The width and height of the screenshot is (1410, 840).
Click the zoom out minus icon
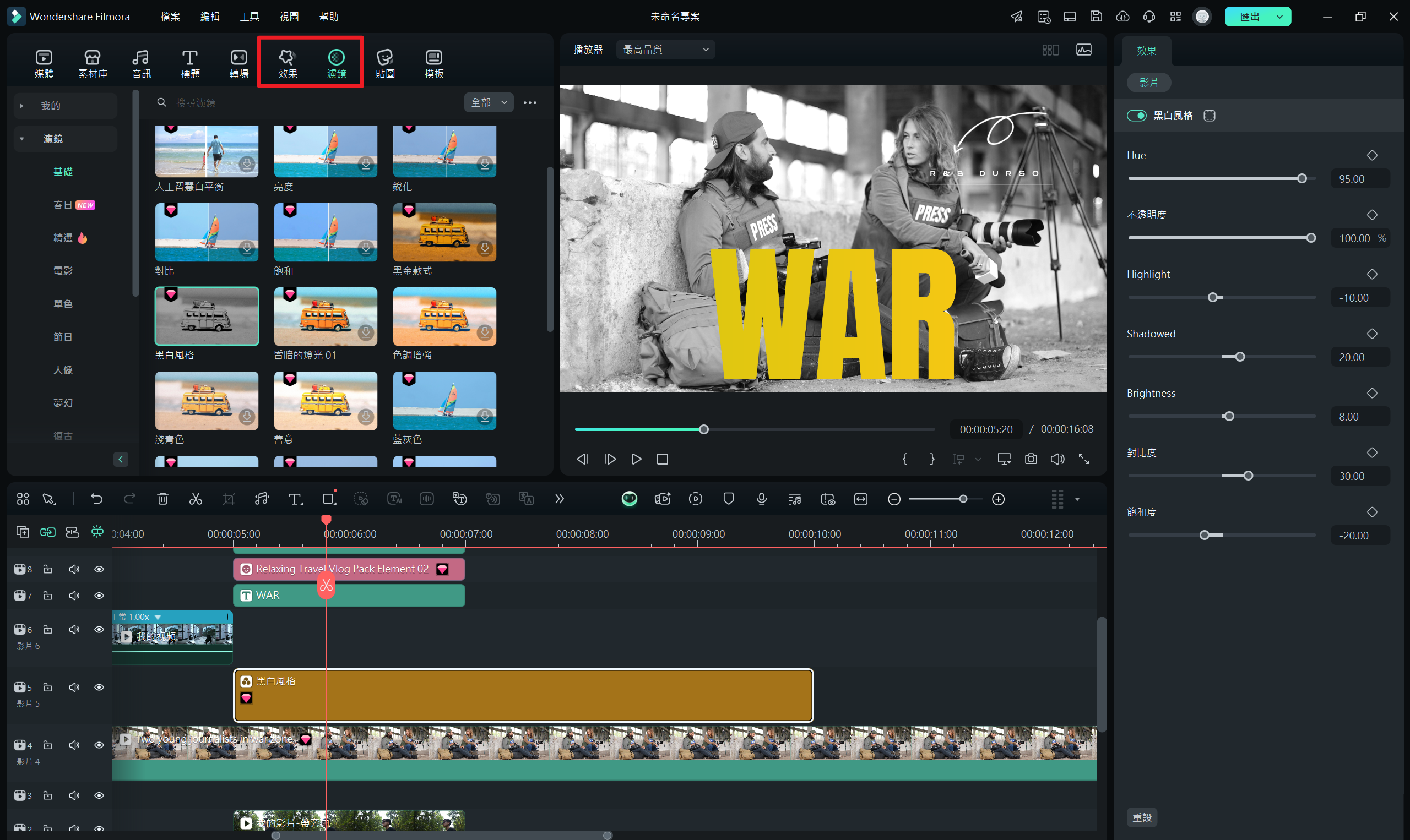[894, 499]
